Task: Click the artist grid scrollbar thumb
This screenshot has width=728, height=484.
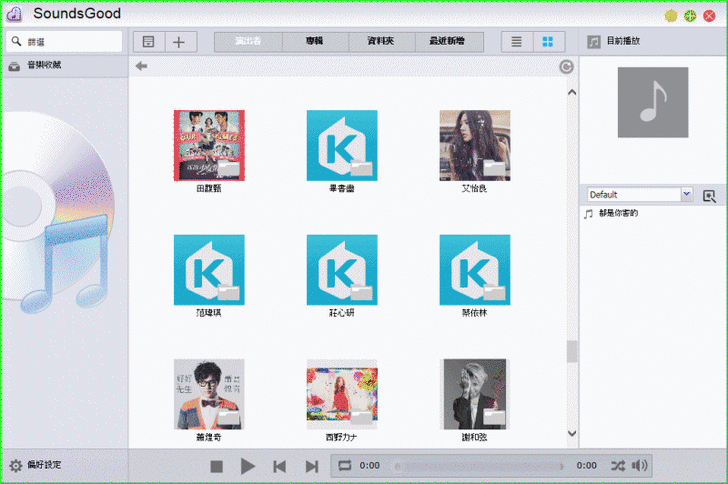Action: [x=572, y=351]
